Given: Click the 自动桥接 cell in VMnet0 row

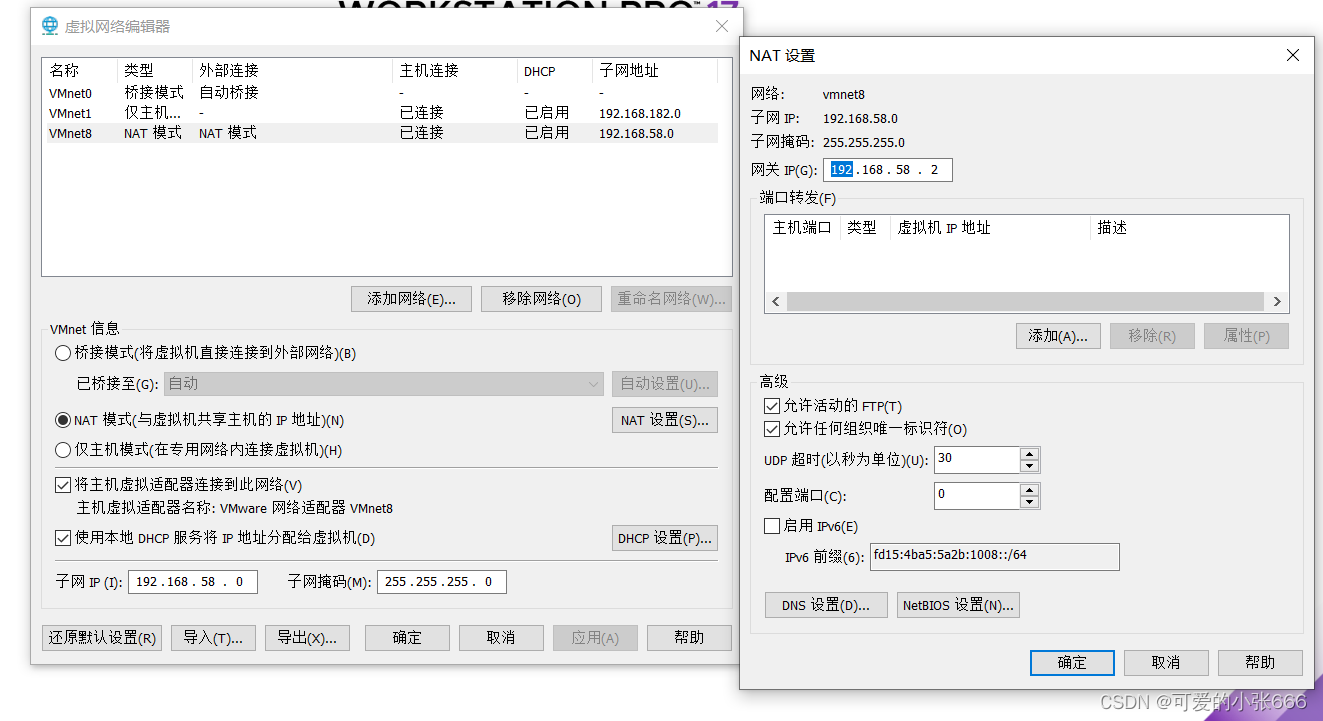Looking at the screenshot, I should 229,93.
